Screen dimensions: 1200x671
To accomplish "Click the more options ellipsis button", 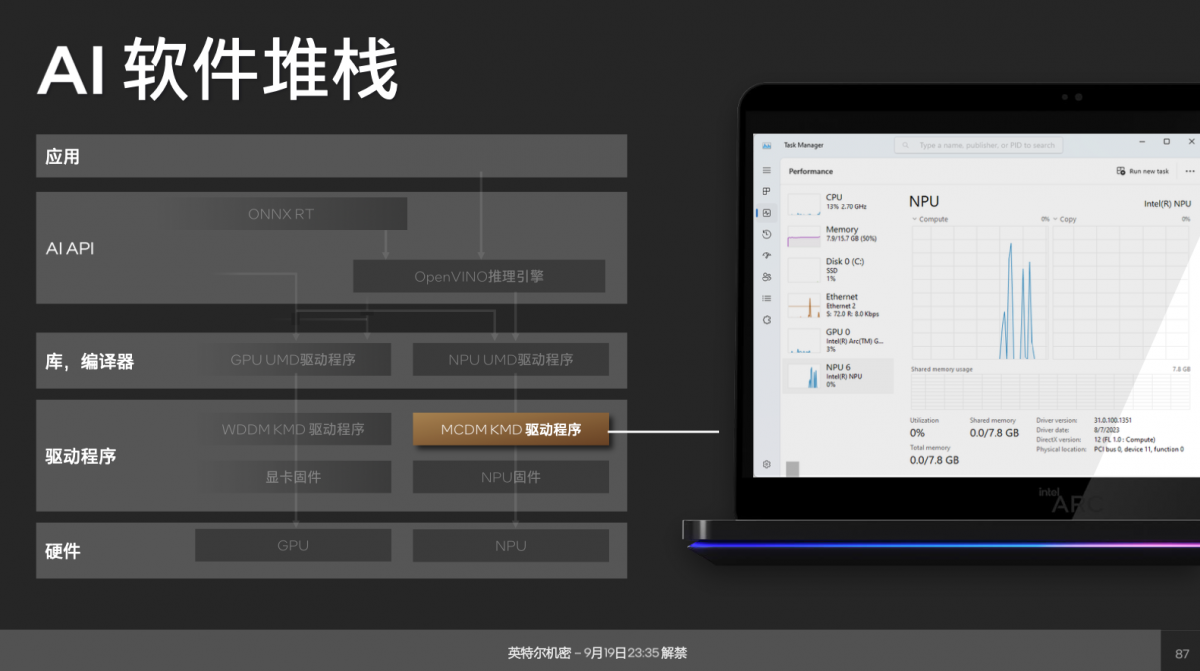I will pyautogui.click(x=1190, y=171).
